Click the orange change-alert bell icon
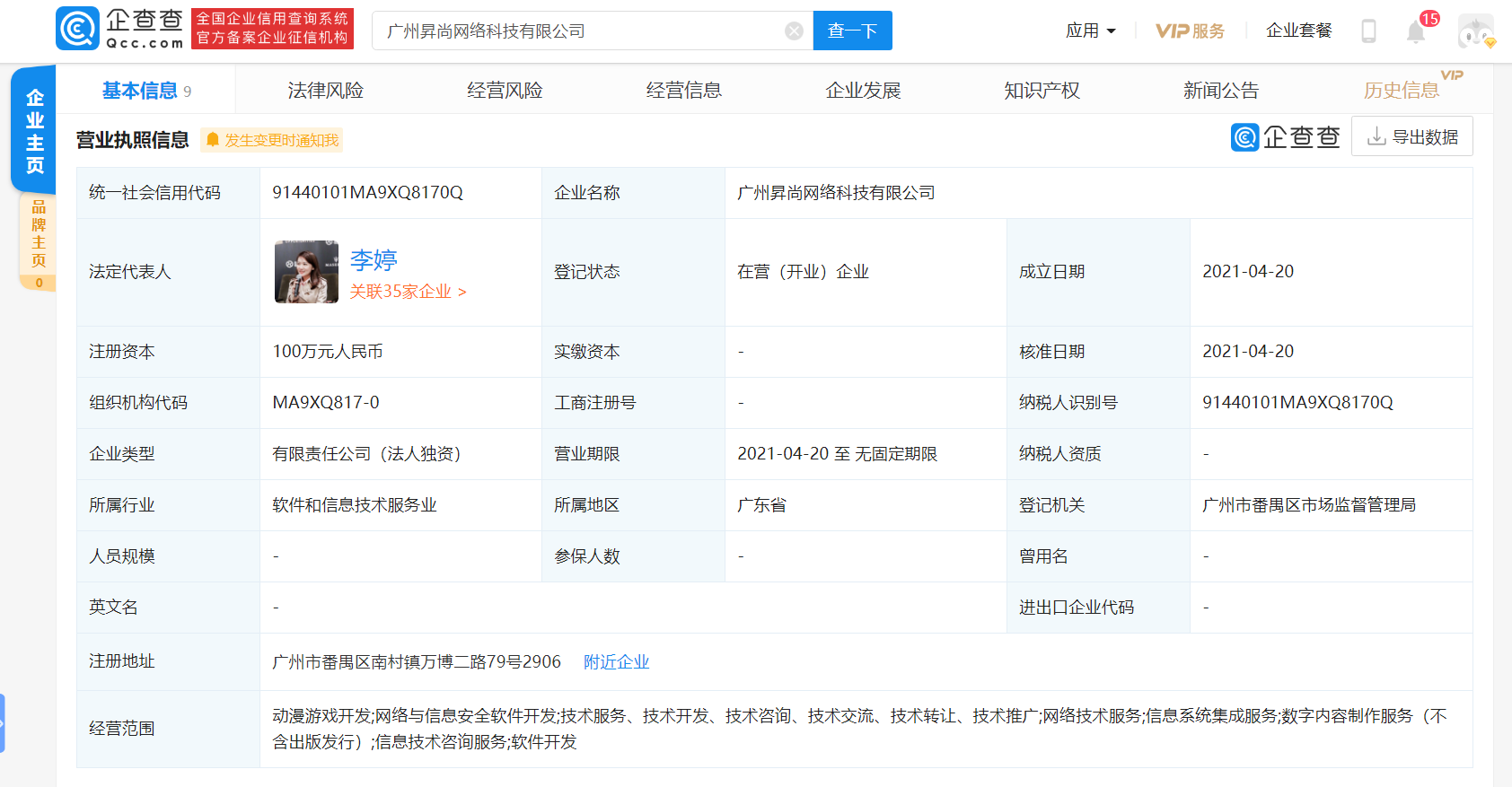Screen dimensions: 1512x787 point(213,140)
